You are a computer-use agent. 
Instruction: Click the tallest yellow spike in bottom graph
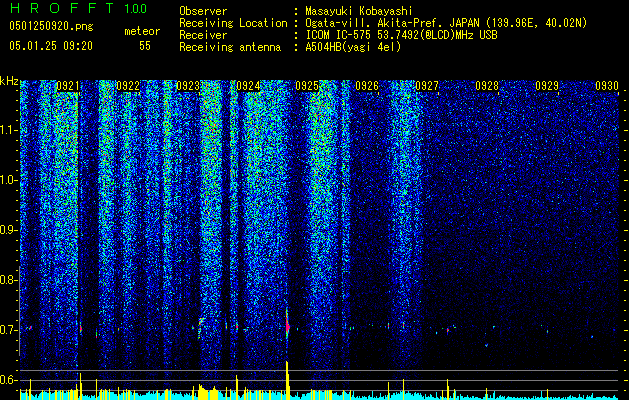point(287,380)
